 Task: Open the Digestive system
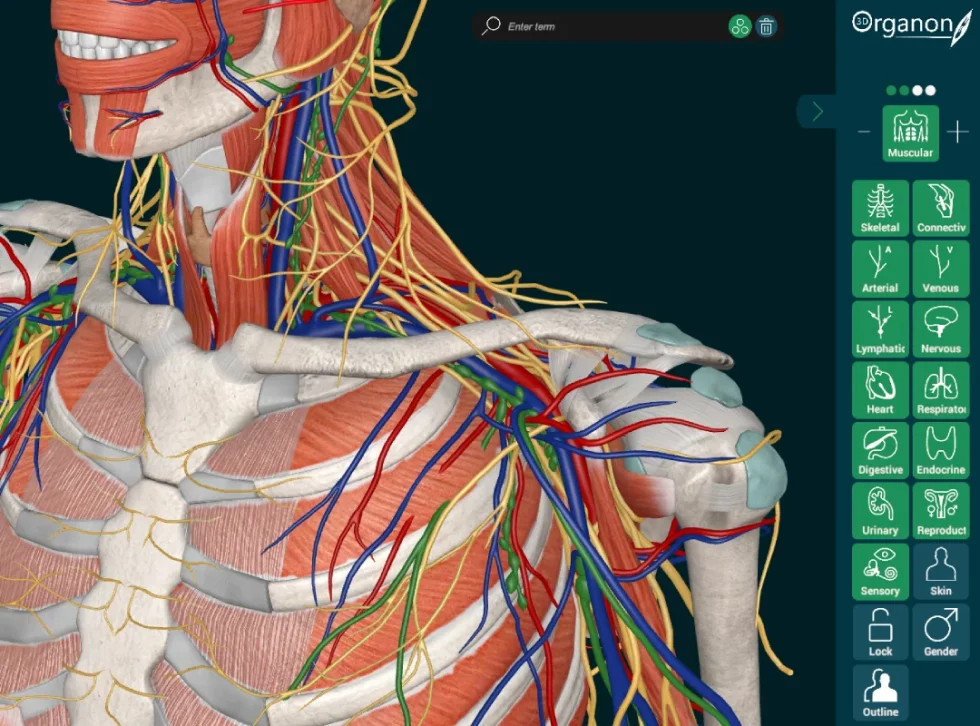(x=879, y=450)
